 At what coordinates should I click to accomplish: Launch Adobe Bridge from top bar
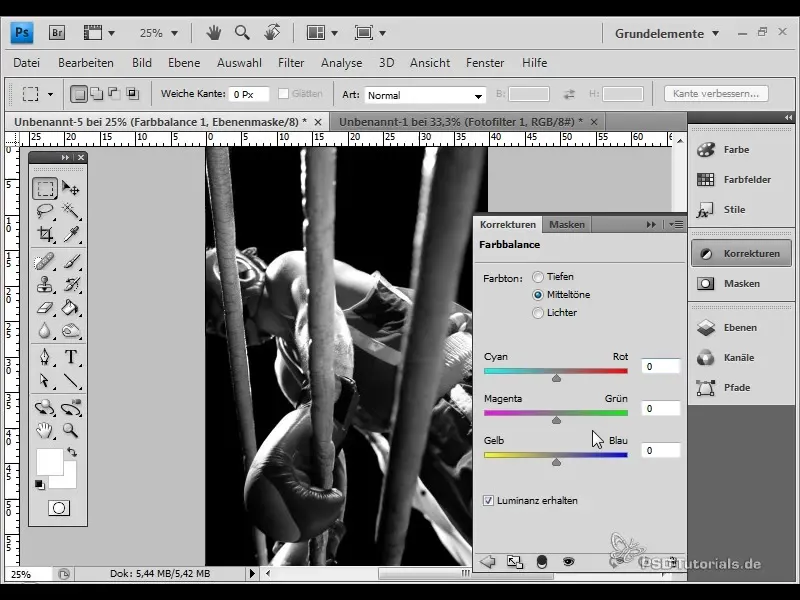coord(57,33)
